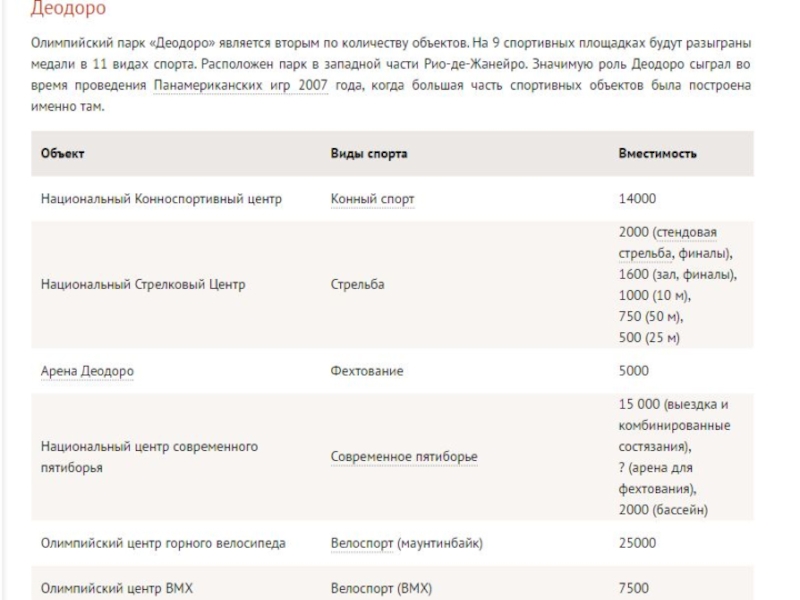Select the Олимпийский центр горного велосипеда cell

click(163, 543)
